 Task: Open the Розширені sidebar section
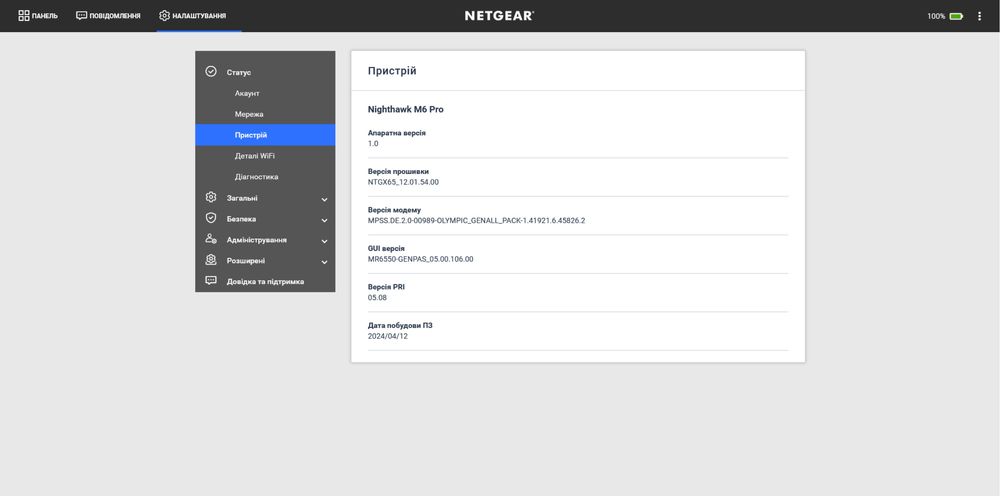[x=265, y=261]
